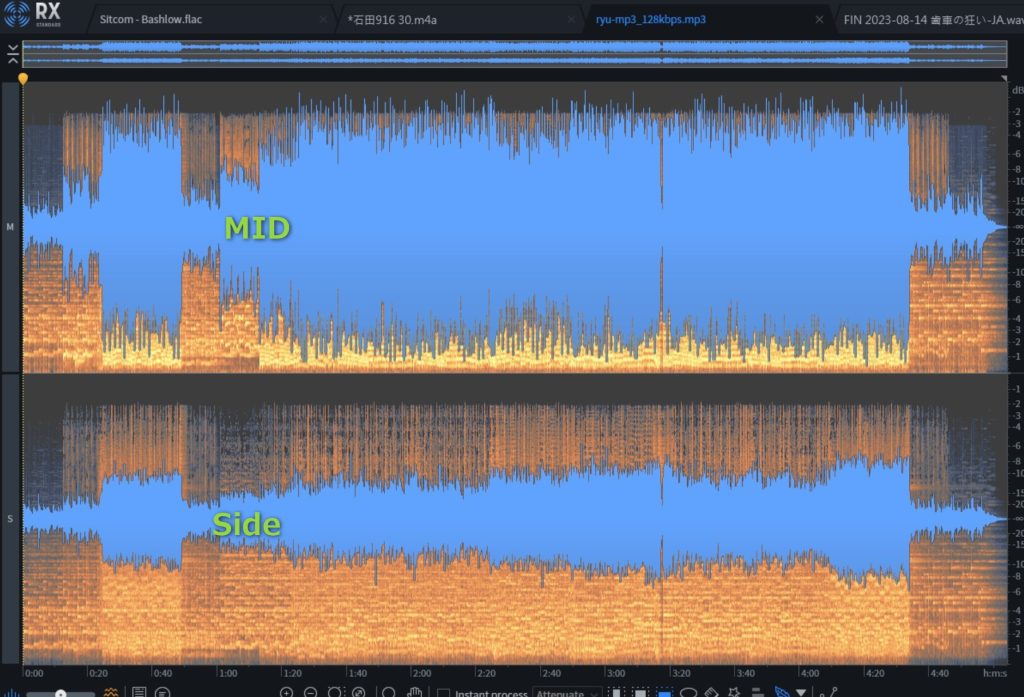Switch to the Sitcom - Bashlow.flac tab
The height and width of the screenshot is (697, 1024).
click(x=150, y=19)
